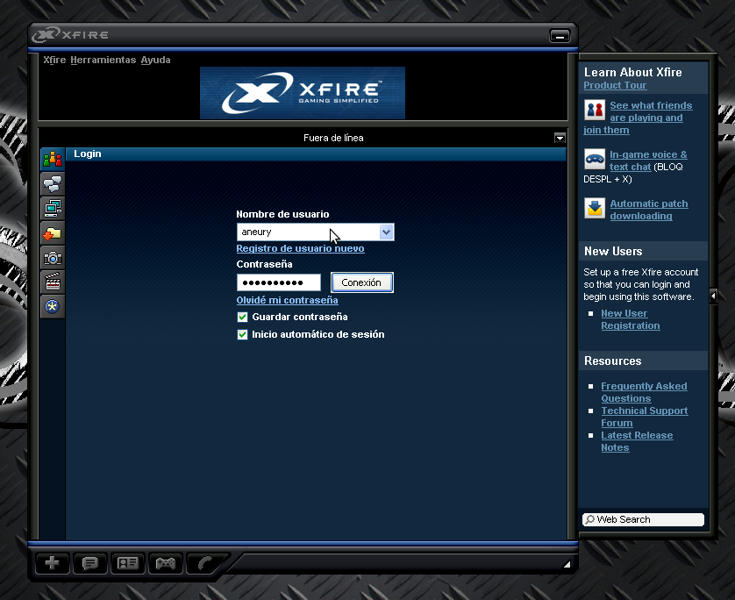Open the Xfire menu

(x=54, y=60)
